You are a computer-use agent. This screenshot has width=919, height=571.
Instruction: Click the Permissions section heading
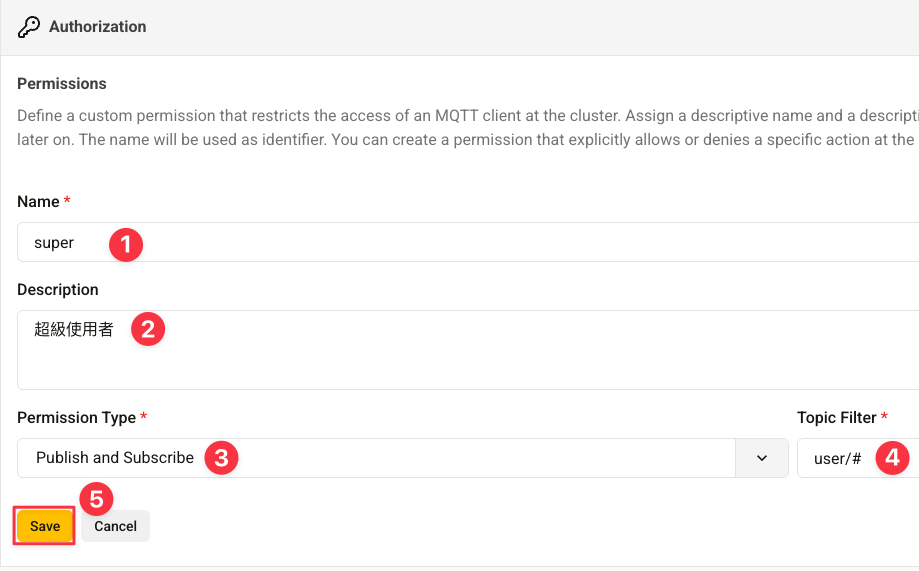62,83
